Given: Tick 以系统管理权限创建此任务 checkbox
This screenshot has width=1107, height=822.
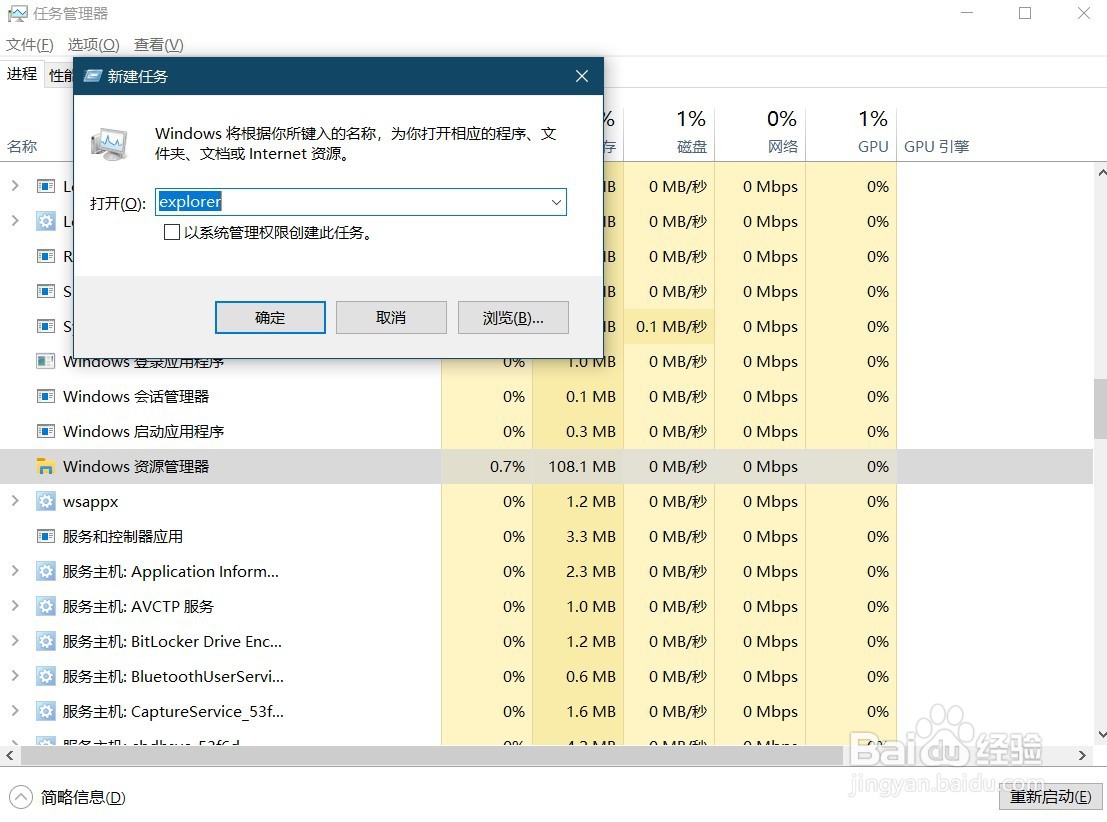Looking at the screenshot, I should click(x=172, y=232).
